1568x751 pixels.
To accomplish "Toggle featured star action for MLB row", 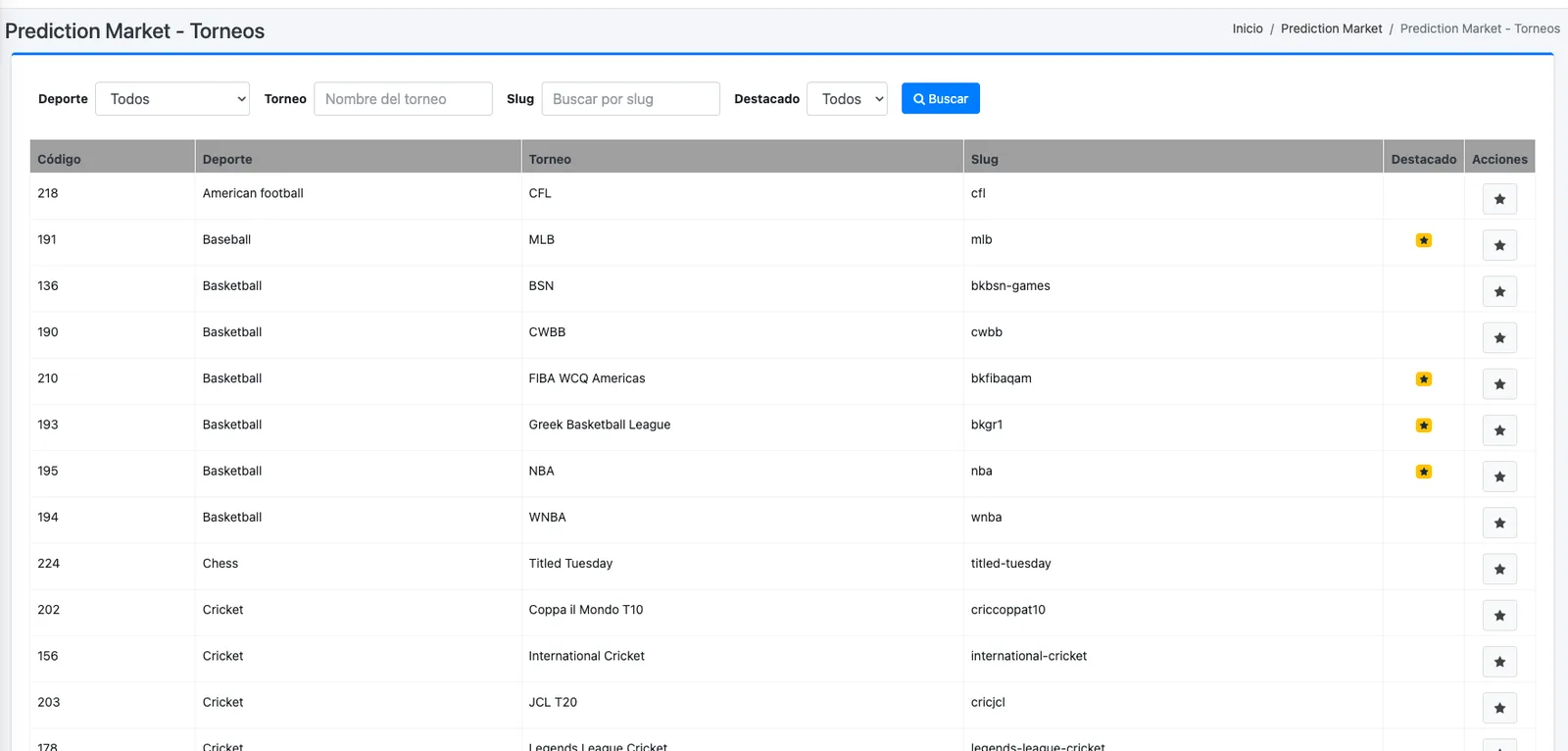I will tap(1499, 245).
